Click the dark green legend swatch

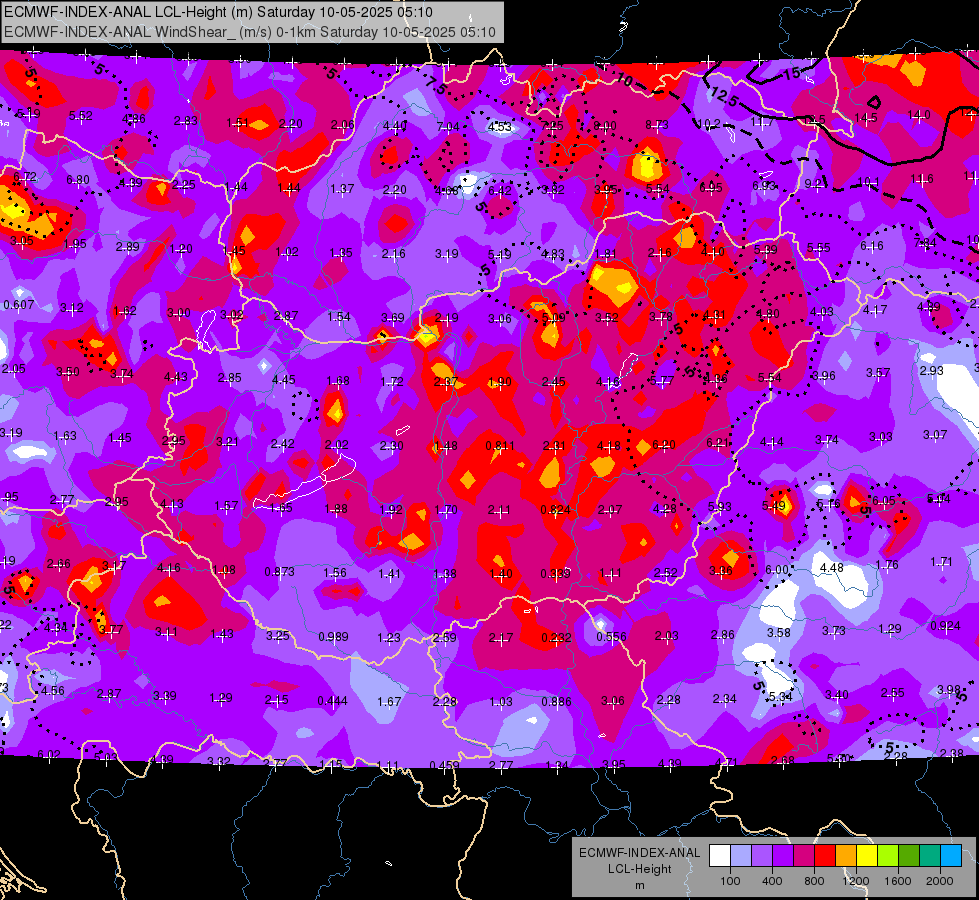click(x=908, y=855)
